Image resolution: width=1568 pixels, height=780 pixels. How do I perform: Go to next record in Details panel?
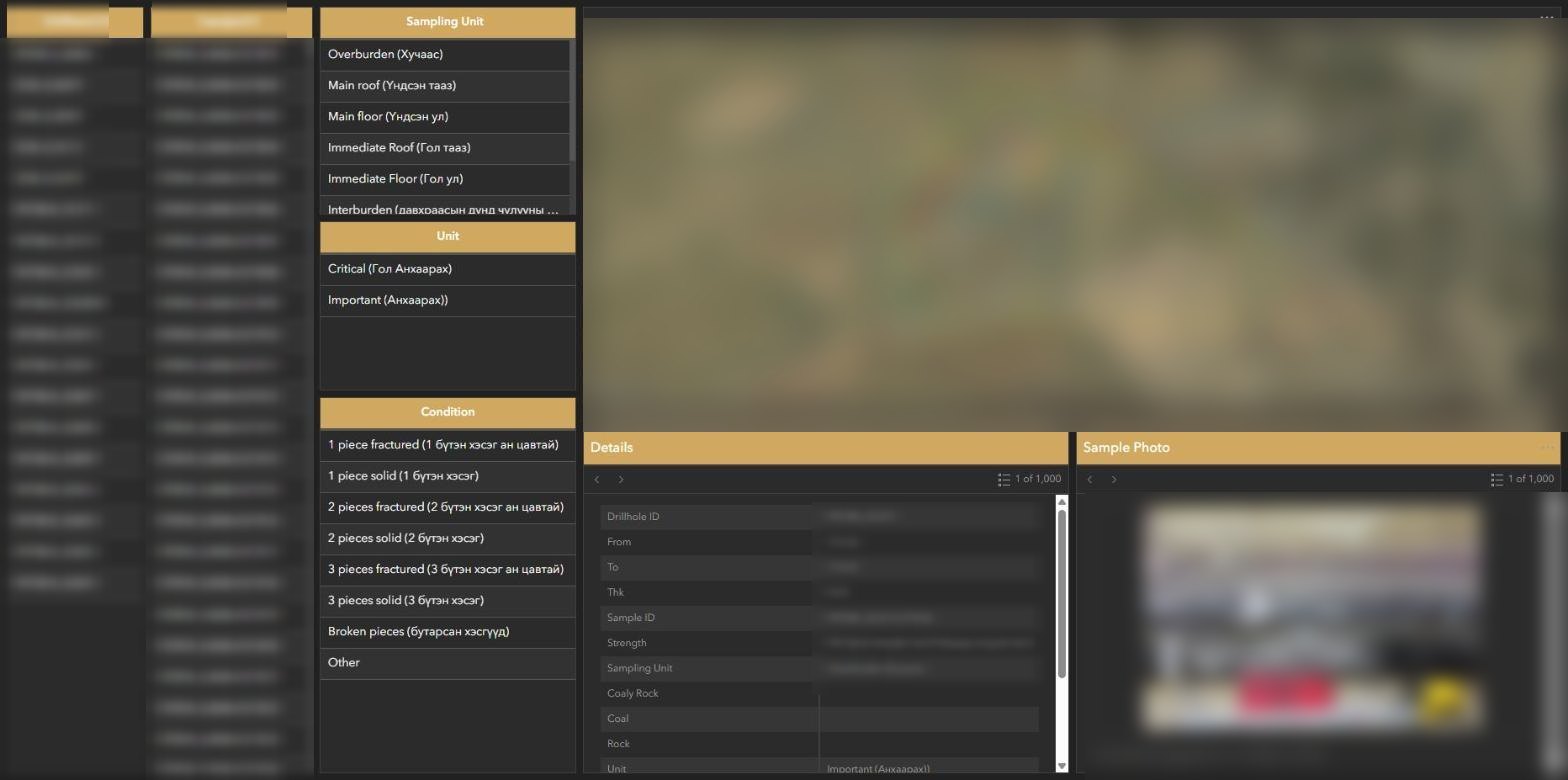[621, 480]
